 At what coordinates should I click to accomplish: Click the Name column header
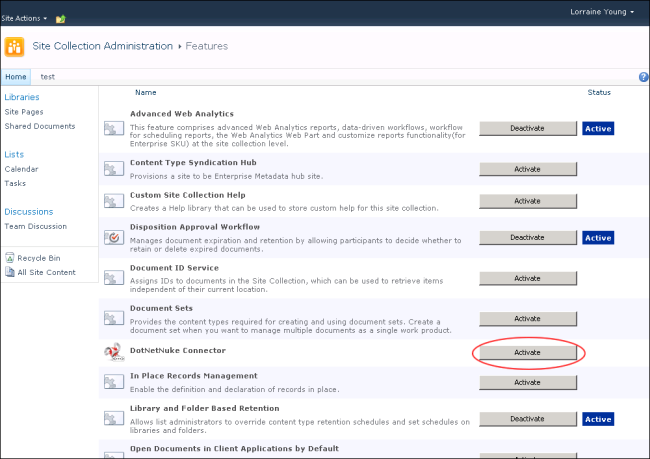[146, 92]
